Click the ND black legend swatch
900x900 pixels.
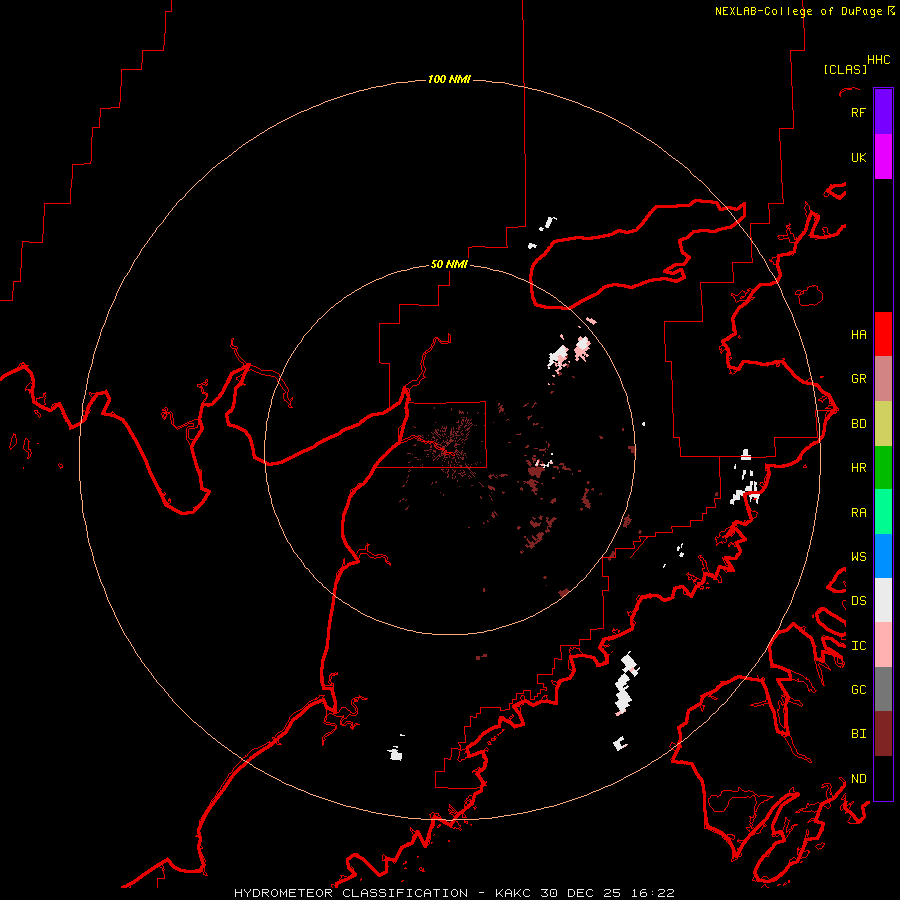883,778
